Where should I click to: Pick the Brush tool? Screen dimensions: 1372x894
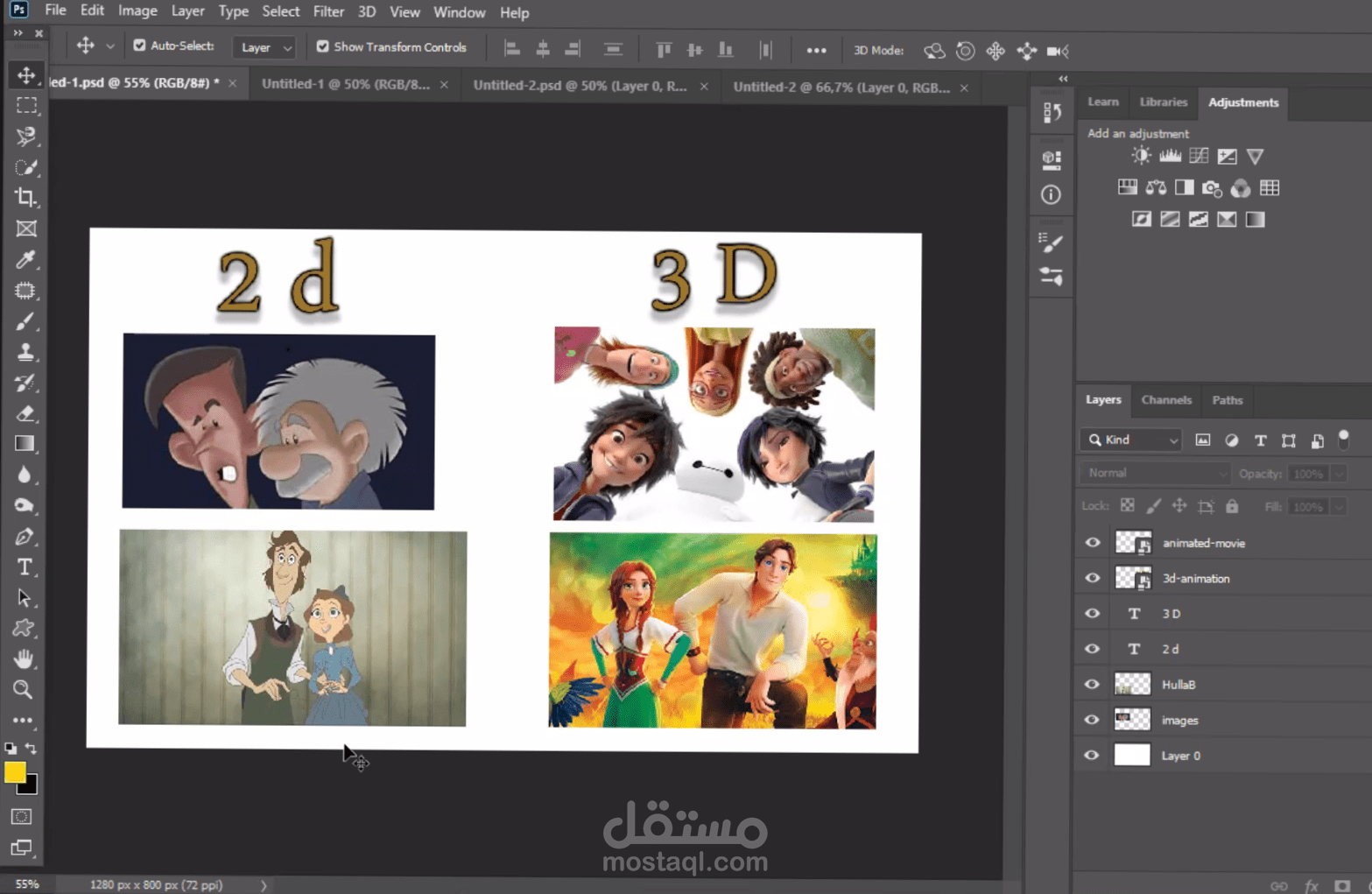[x=25, y=321]
